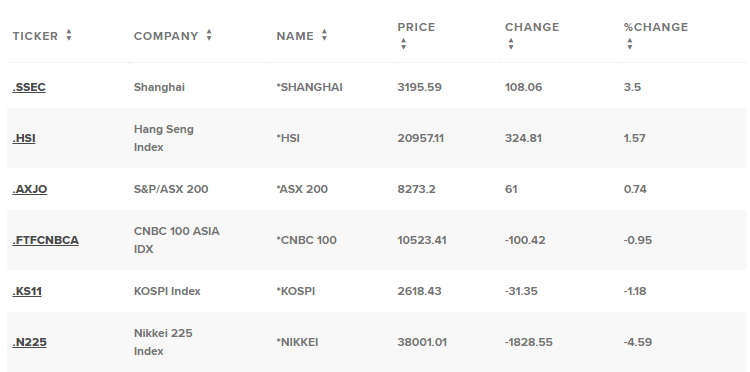This screenshot has width=750, height=372.
Task: Open the .FTFCNBCA ticker link
Action: point(45,240)
